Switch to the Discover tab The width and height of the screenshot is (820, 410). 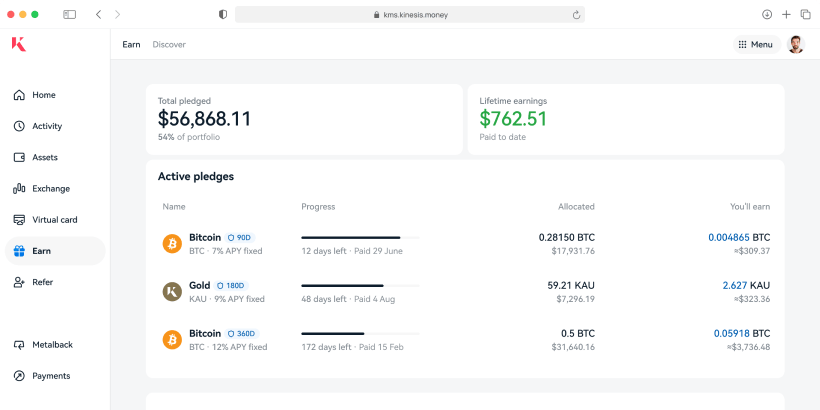169,44
